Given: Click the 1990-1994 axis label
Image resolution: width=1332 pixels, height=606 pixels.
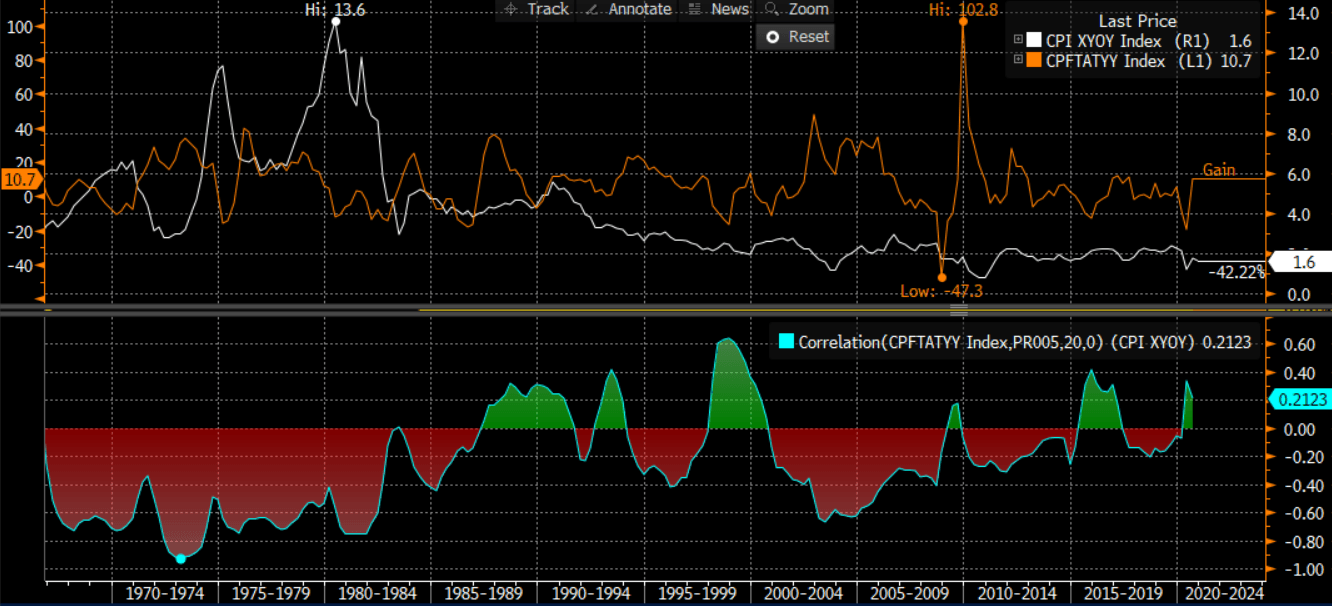Looking at the screenshot, I should (593, 593).
